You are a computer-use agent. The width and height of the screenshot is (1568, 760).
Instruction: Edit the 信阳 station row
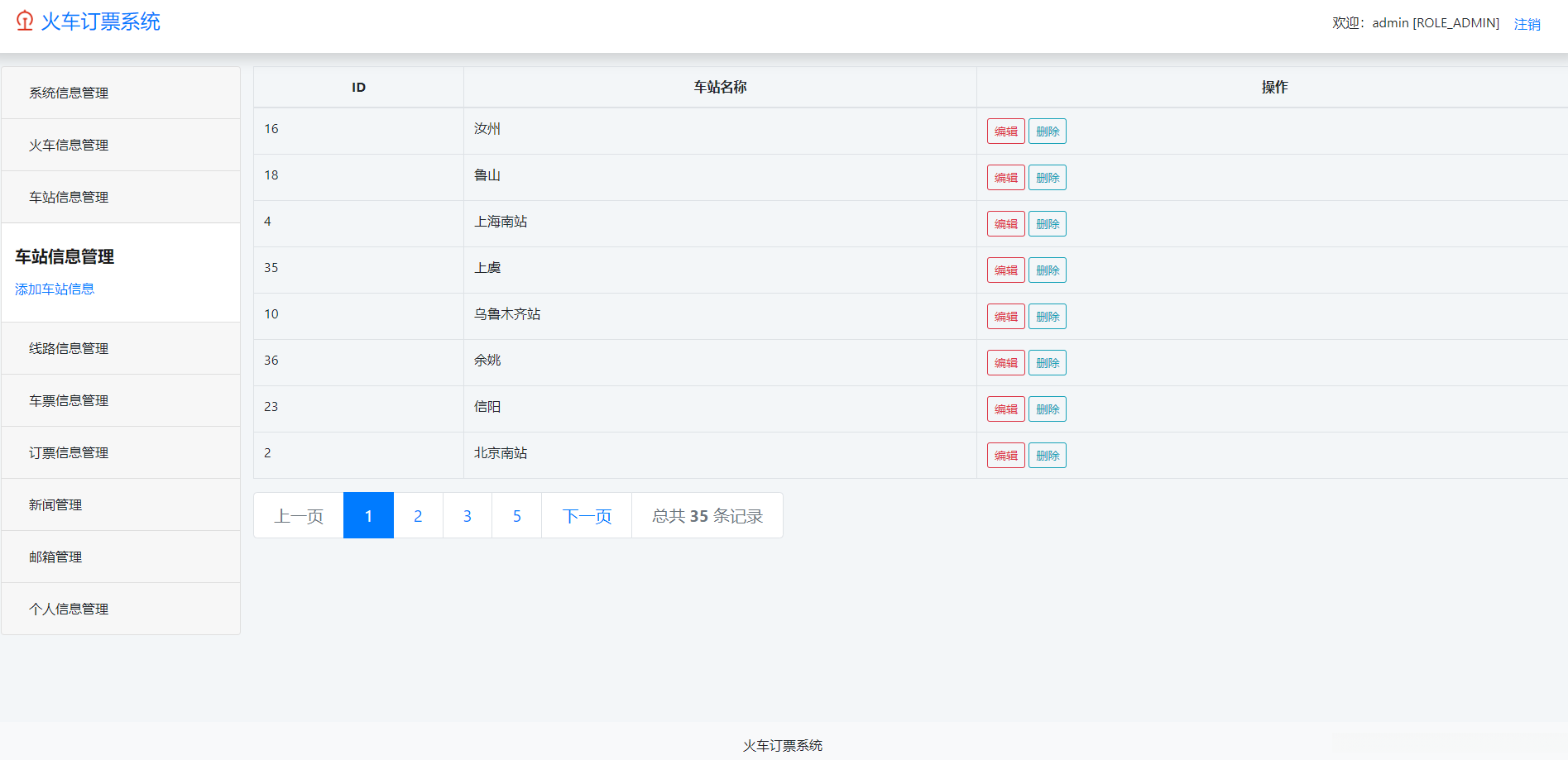(1006, 409)
